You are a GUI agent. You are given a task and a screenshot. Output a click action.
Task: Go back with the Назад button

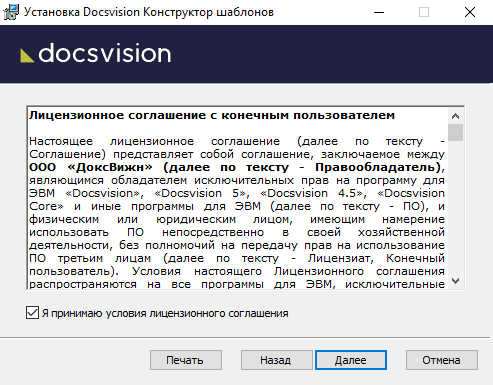276,360
